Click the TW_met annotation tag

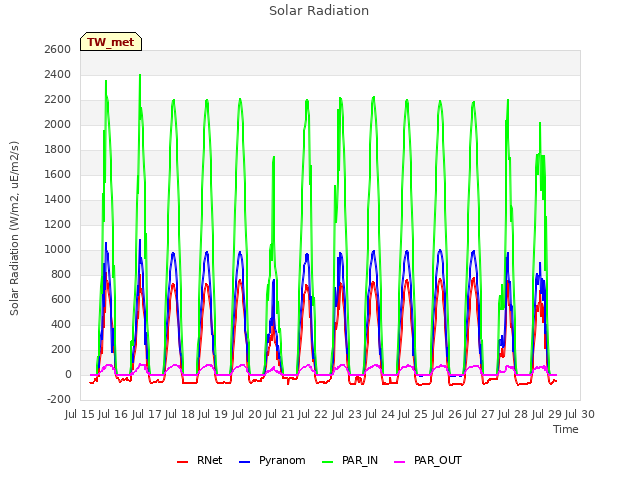(111, 42)
